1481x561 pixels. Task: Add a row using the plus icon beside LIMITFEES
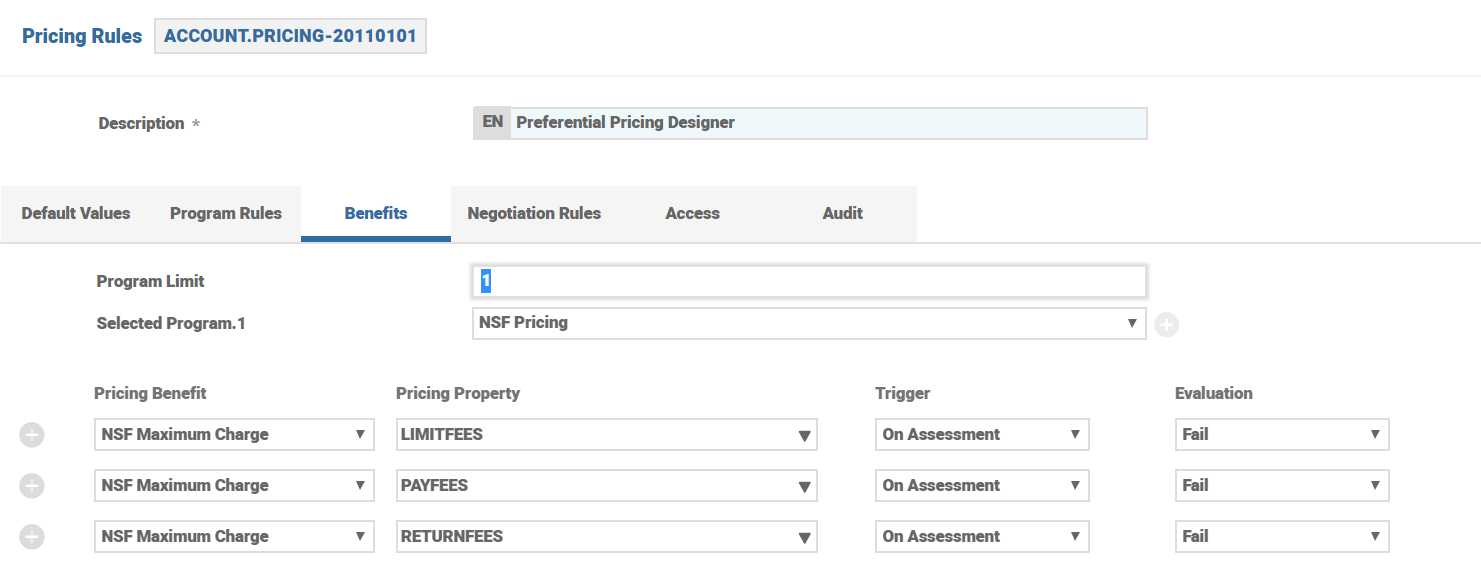click(x=32, y=435)
